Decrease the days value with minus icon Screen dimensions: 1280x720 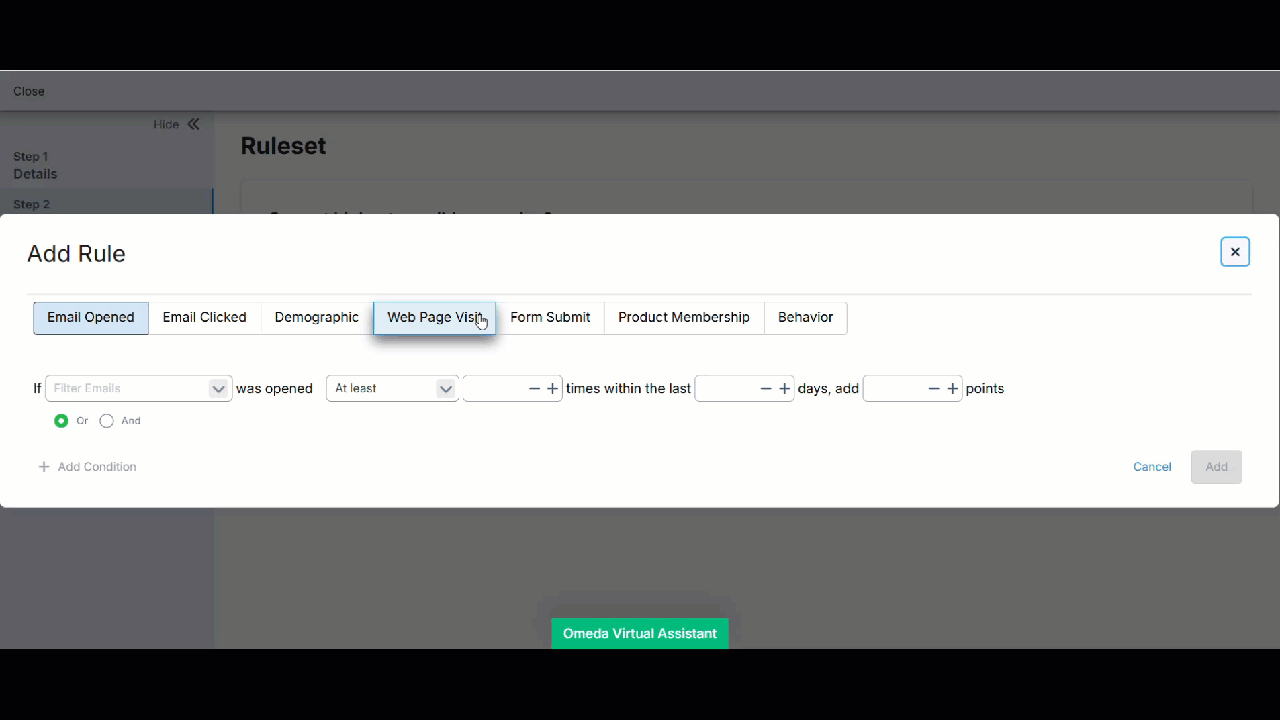(x=766, y=389)
